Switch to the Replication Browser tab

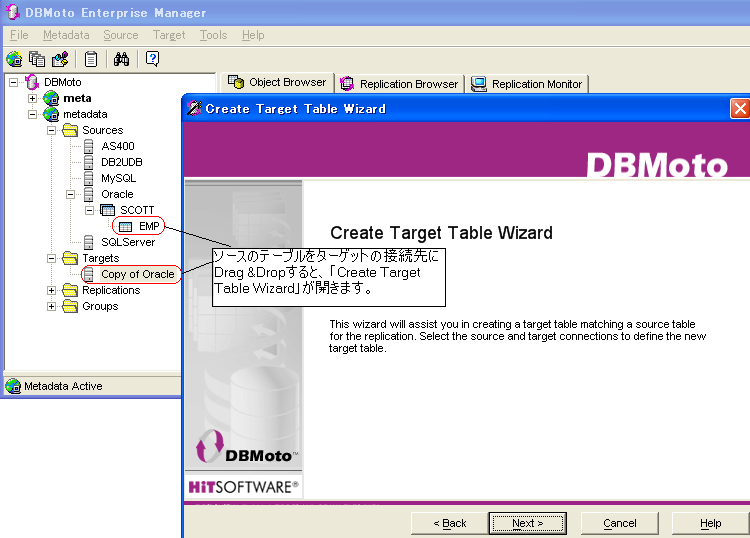[x=399, y=84]
